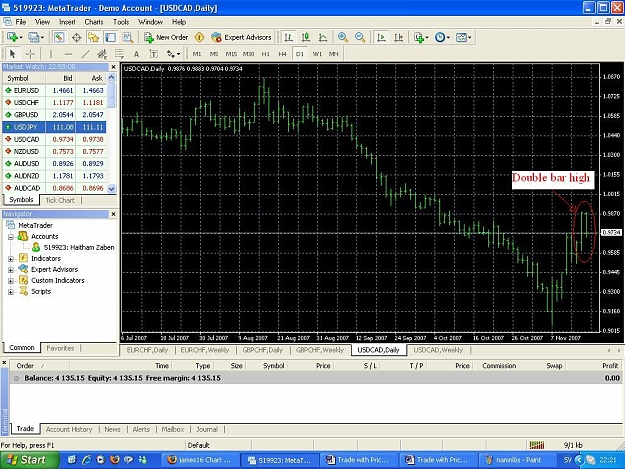The width and height of the screenshot is (625, 469).
Task: Select the Text Label tool
Action: click(153, 54)
